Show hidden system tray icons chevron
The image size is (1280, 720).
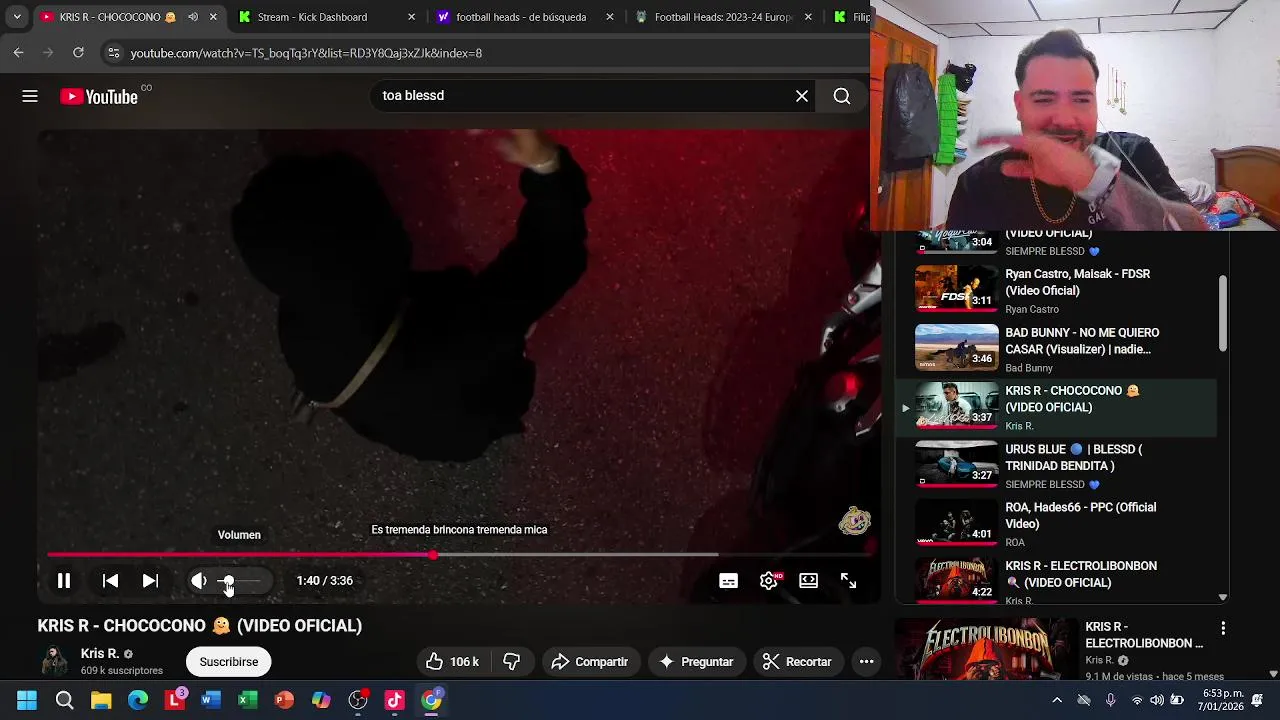(x=1057, y=700)
